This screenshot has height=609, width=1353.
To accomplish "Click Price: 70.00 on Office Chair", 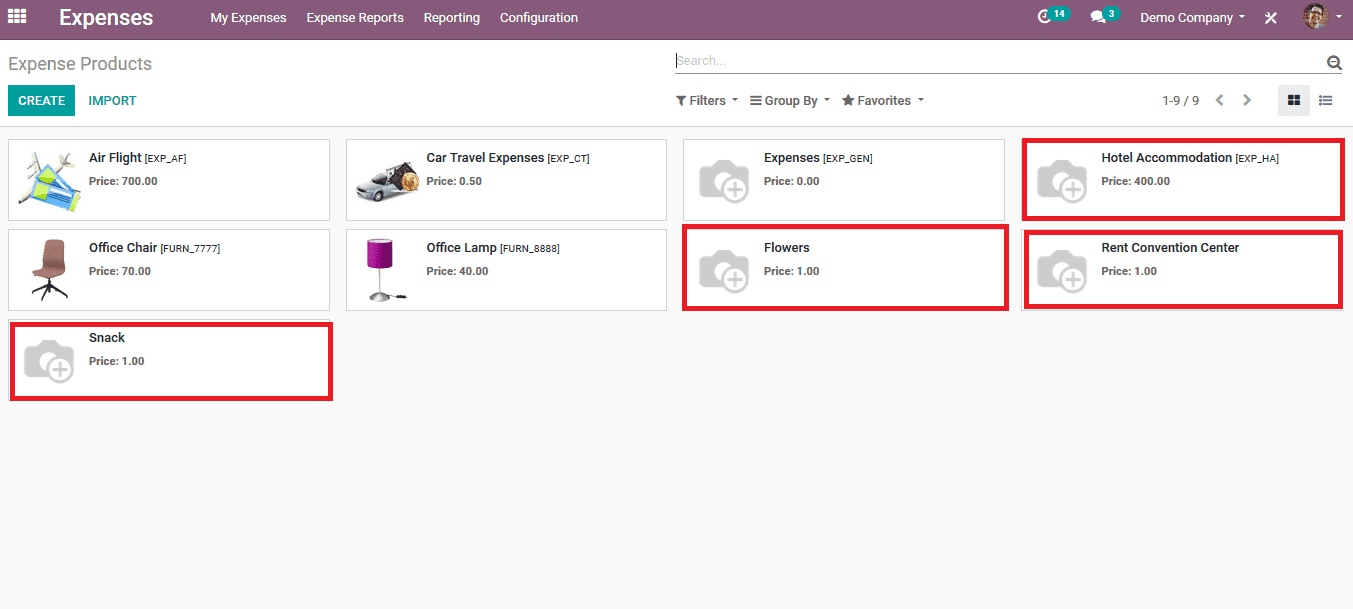I will (120, 271).
